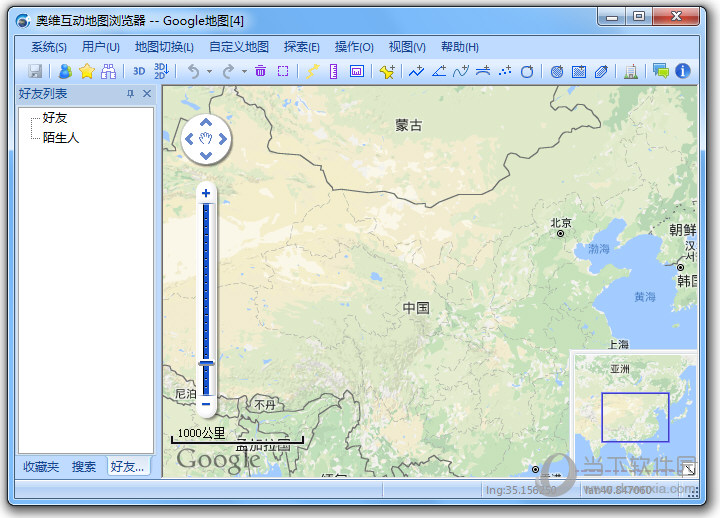This screenshot has height=518, width=720.
Task: Open the 系统(S) menu
Action: [49, 47]
